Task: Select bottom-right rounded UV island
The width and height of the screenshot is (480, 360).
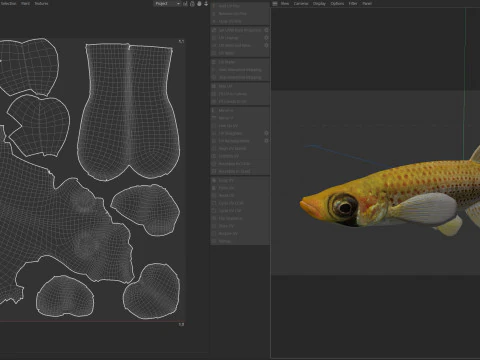Action: tap(152, 291)
